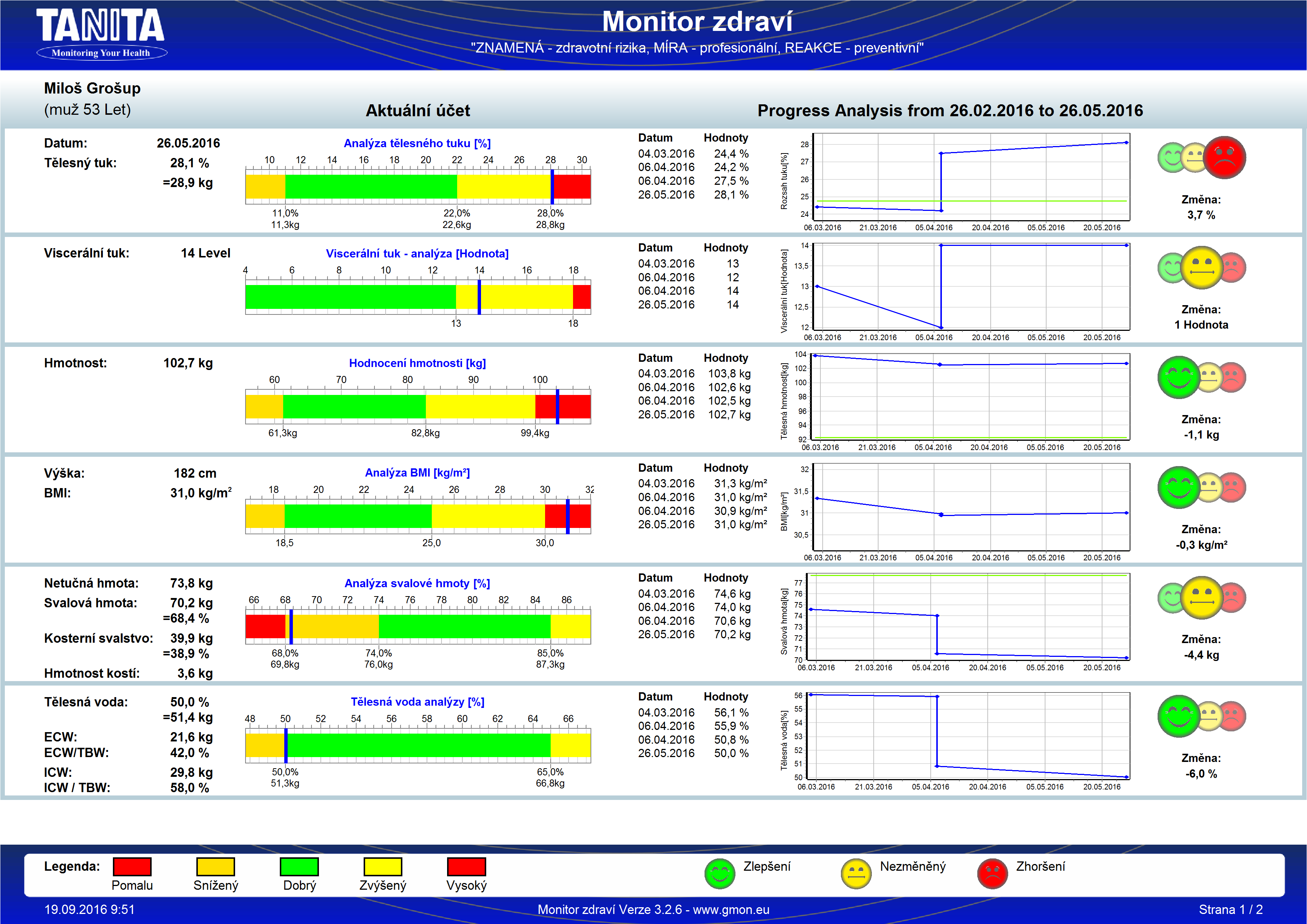Click the 'ECW/TBW:' label
Screen dimensions: 1307x924
(x=76, y=753)
